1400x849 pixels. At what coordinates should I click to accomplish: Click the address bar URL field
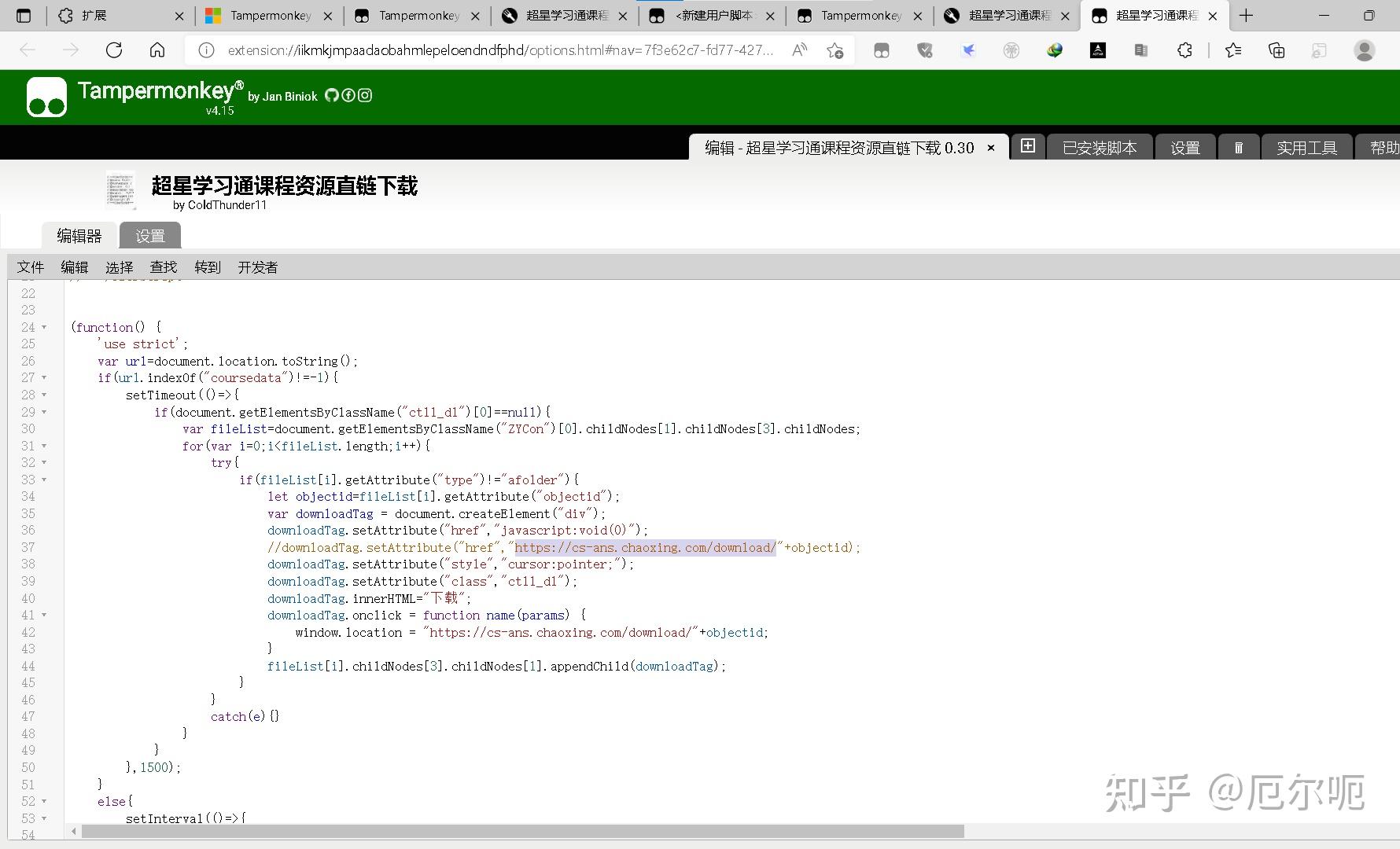499,50
